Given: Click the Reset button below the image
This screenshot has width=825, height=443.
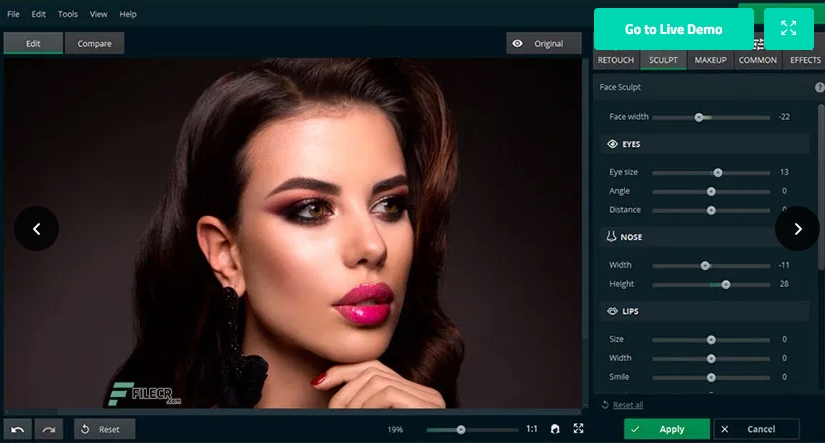Looking at the screenshot, I should point(105,429).
